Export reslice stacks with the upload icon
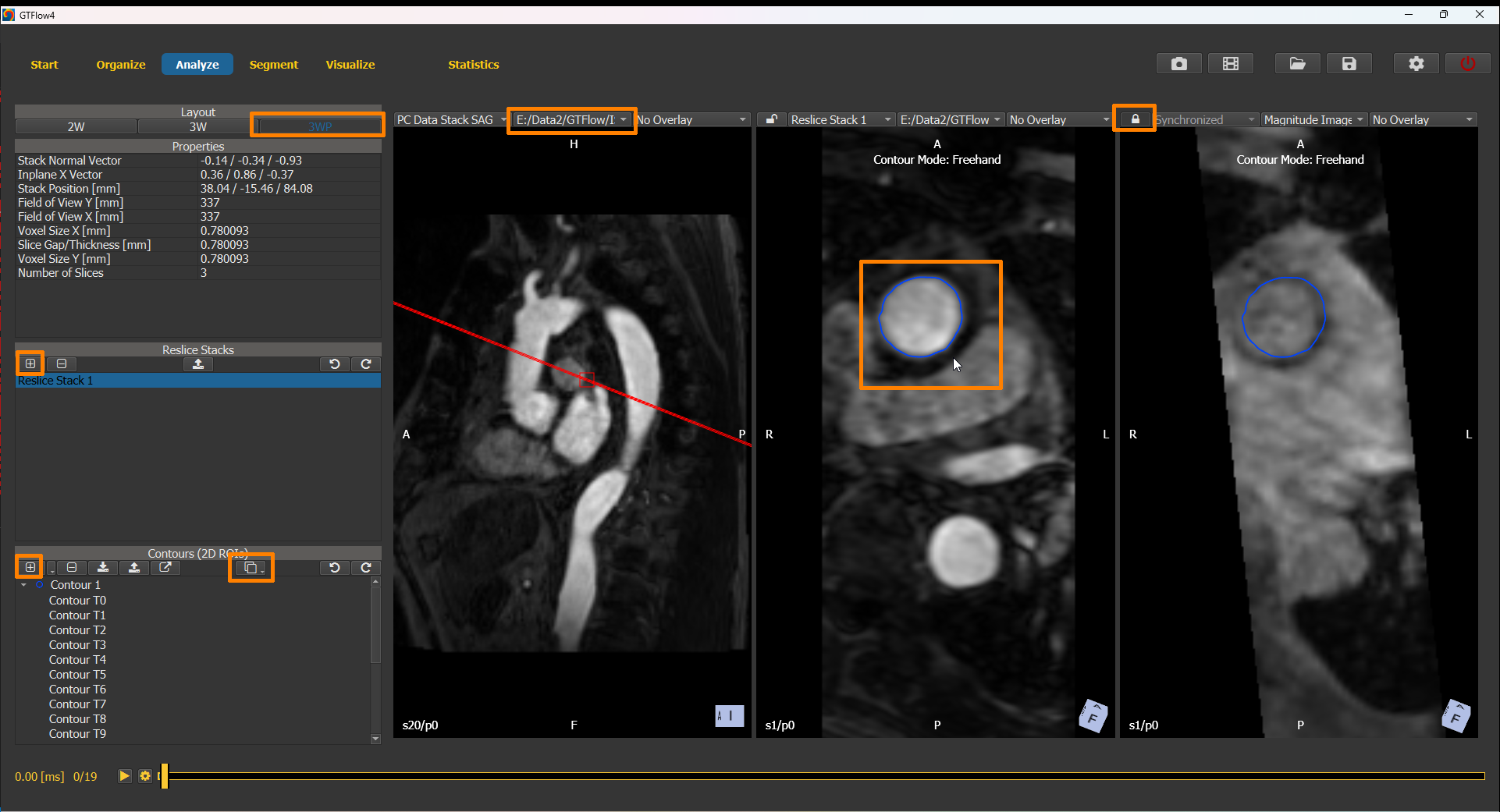1500x812 pixels. coord(198,363)
